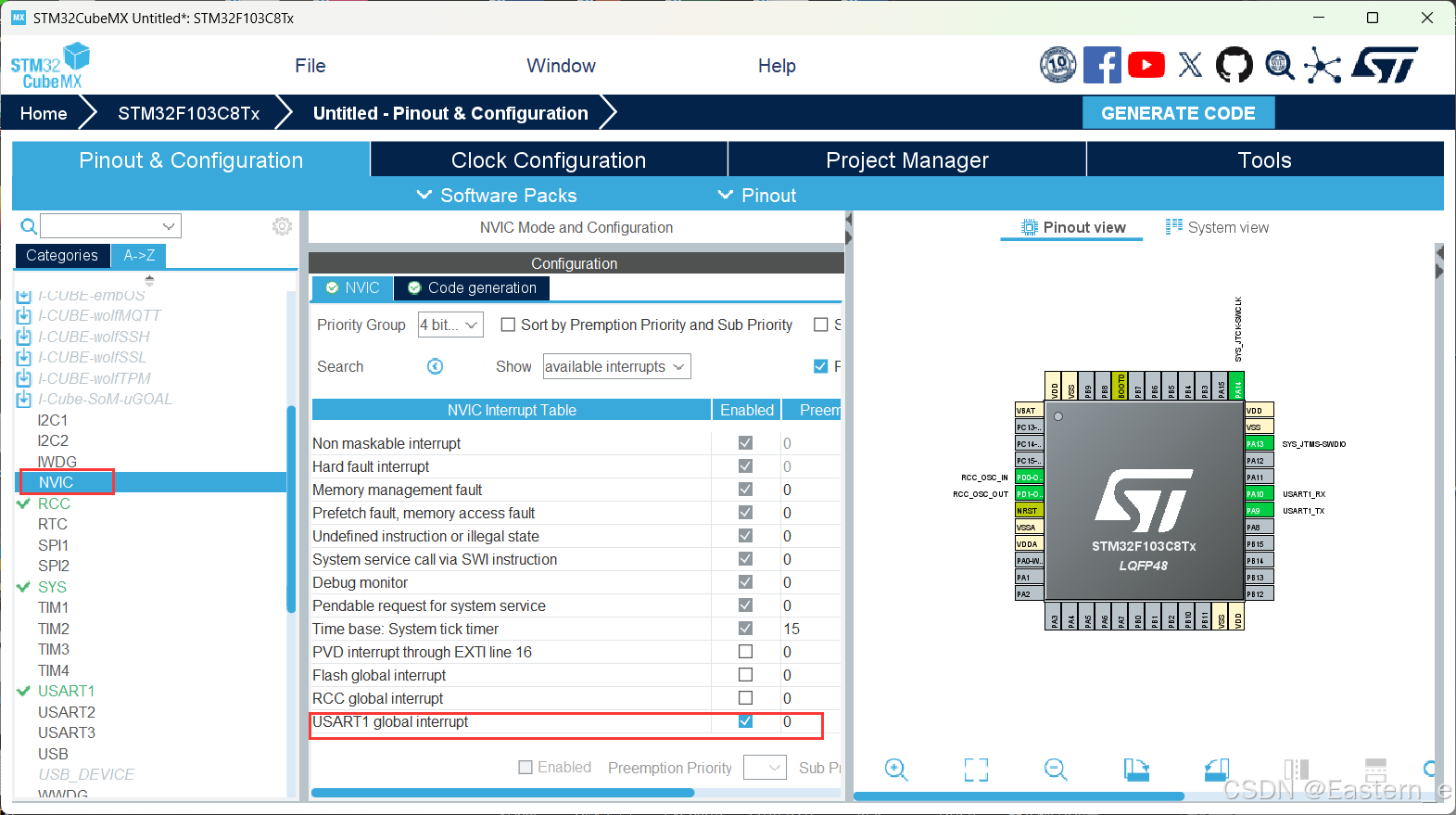Open the Code generation tab

click(472, 288)
